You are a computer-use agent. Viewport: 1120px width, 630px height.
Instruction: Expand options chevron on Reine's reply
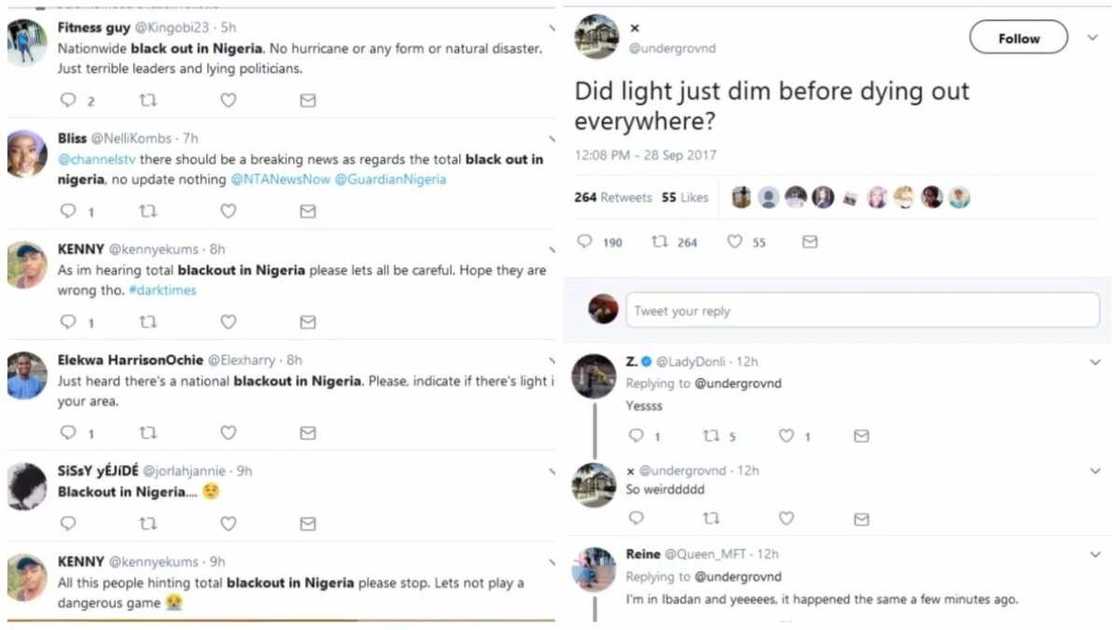coord(1095,554)
